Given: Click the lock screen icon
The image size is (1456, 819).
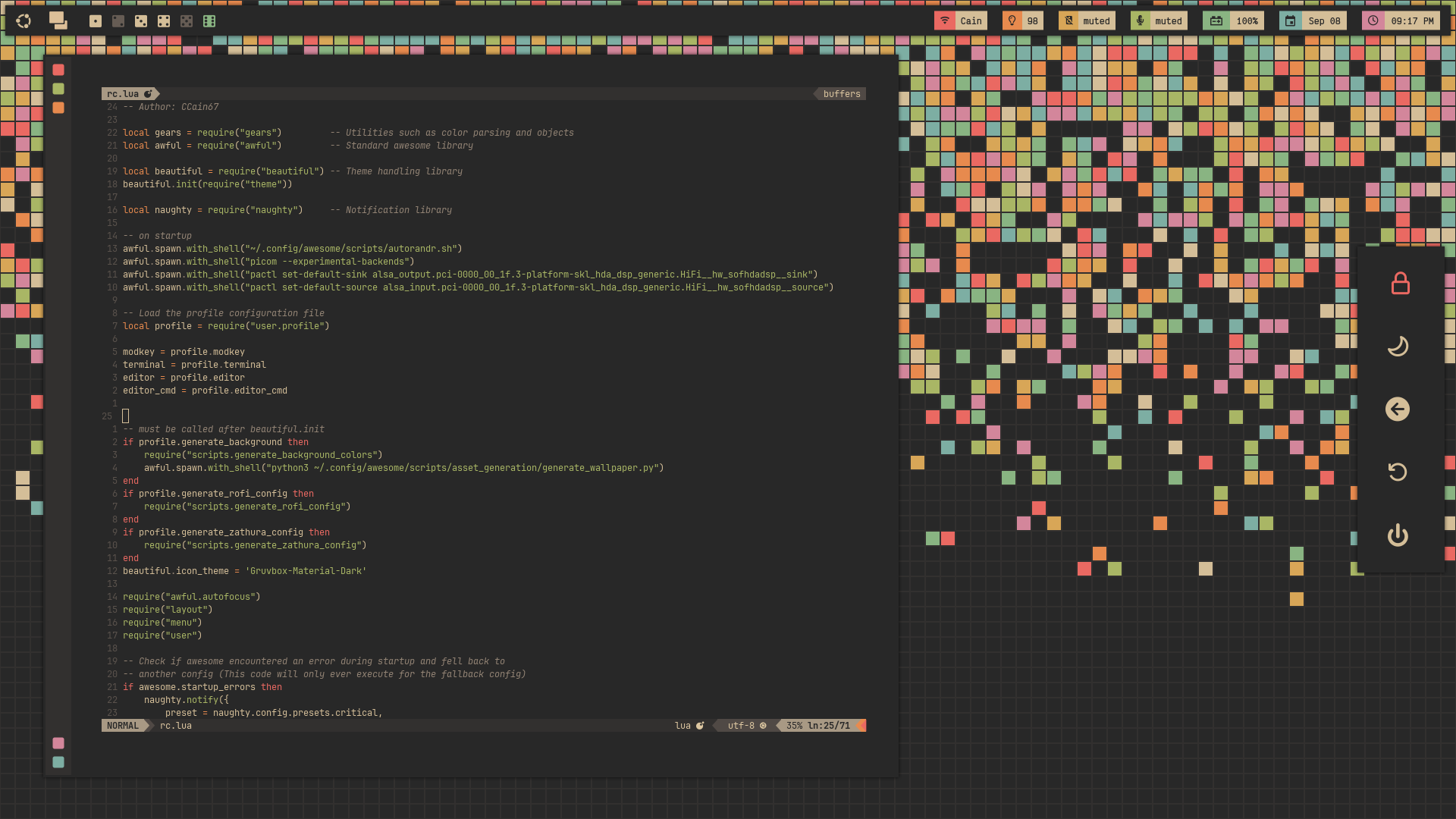Looking at the screenshot, I should tap(1400, 284).
